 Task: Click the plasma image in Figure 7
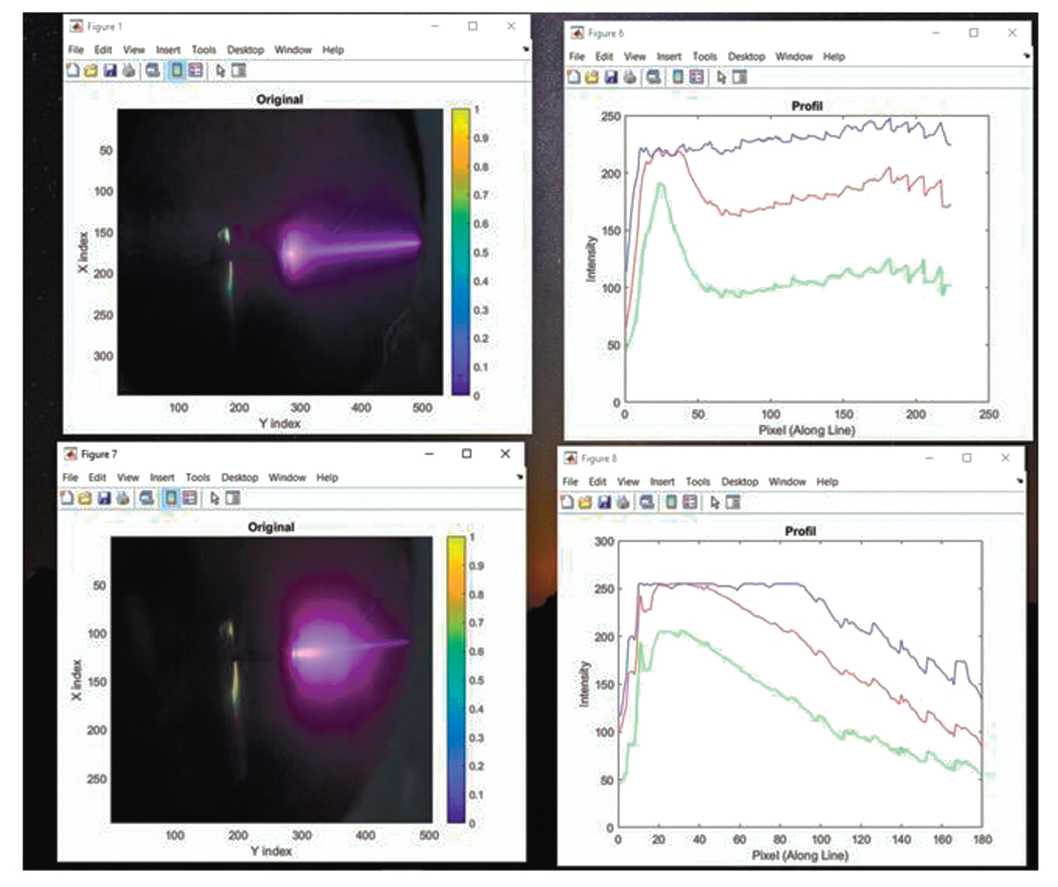(x=271, y=680)
